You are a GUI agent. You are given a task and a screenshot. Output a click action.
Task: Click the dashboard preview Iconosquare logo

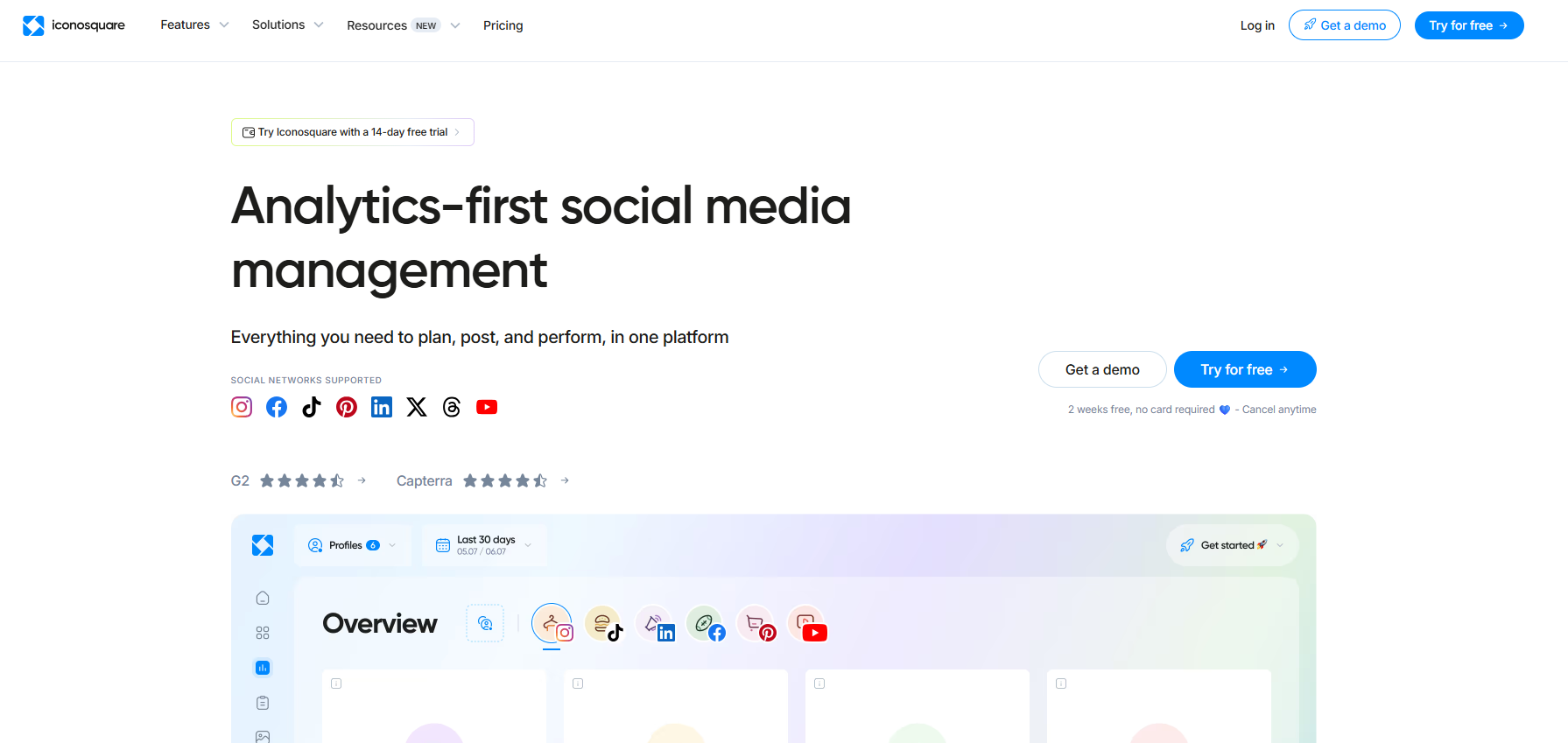click(263, 545)
